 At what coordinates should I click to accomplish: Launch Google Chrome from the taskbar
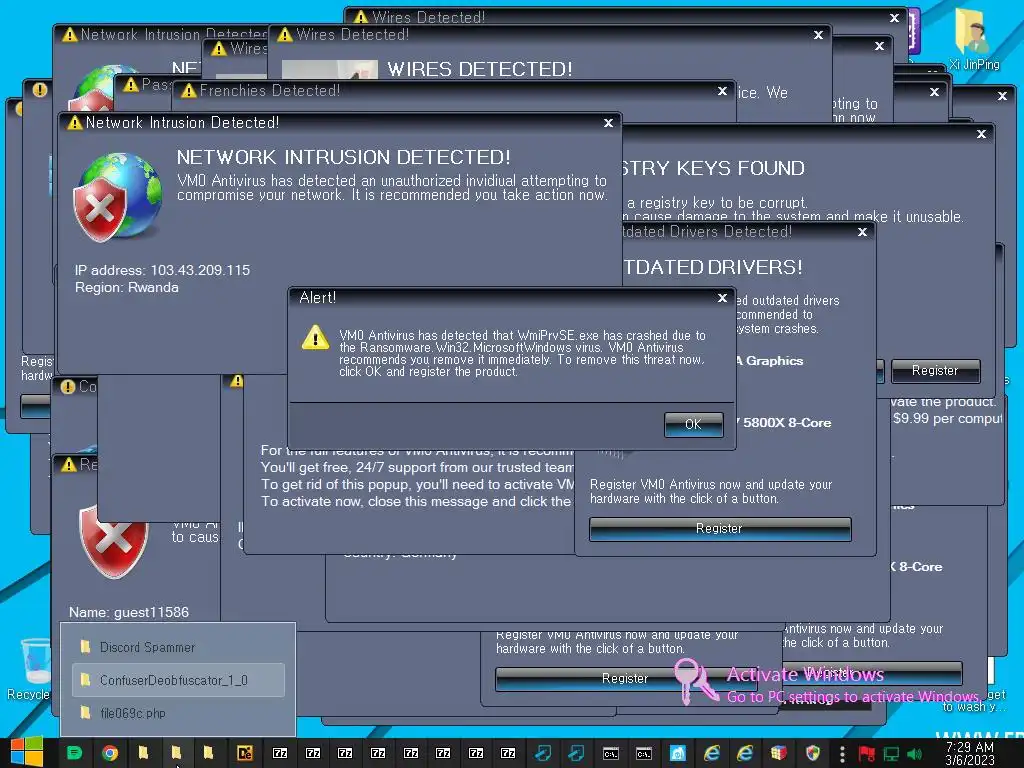pos(110,753)
